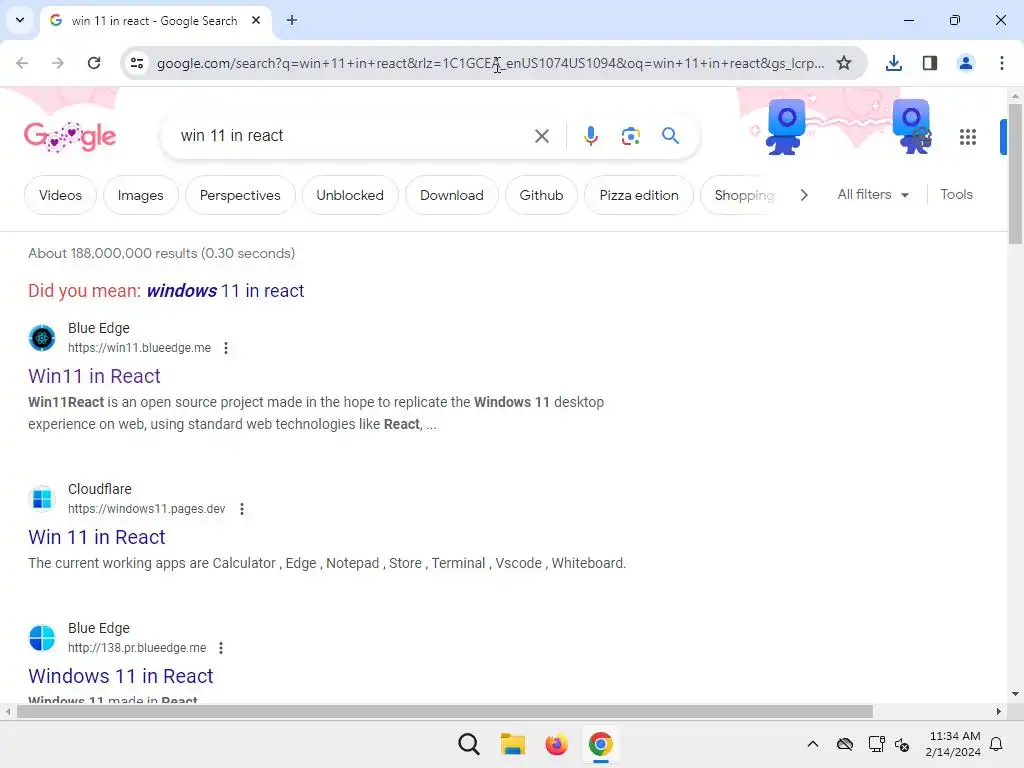Click the address bar URL
Screen dimensions: 1024x768
[x=490, y=63]
